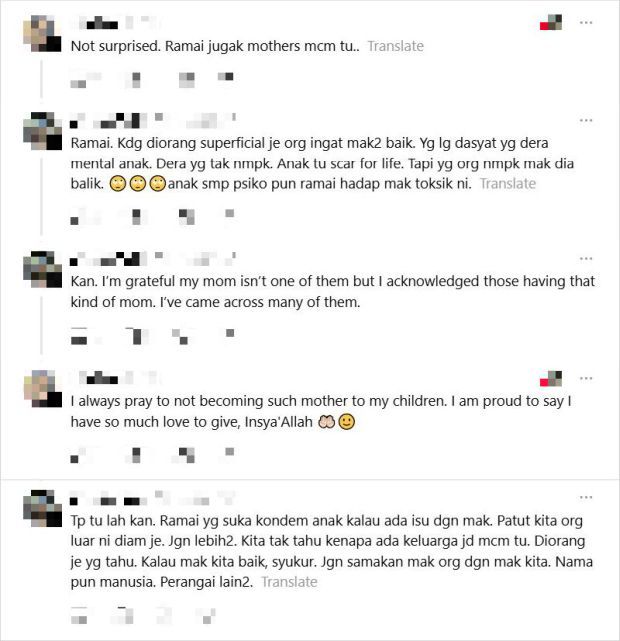Translate the 'Not surprised' comment

tap(395, 46)
